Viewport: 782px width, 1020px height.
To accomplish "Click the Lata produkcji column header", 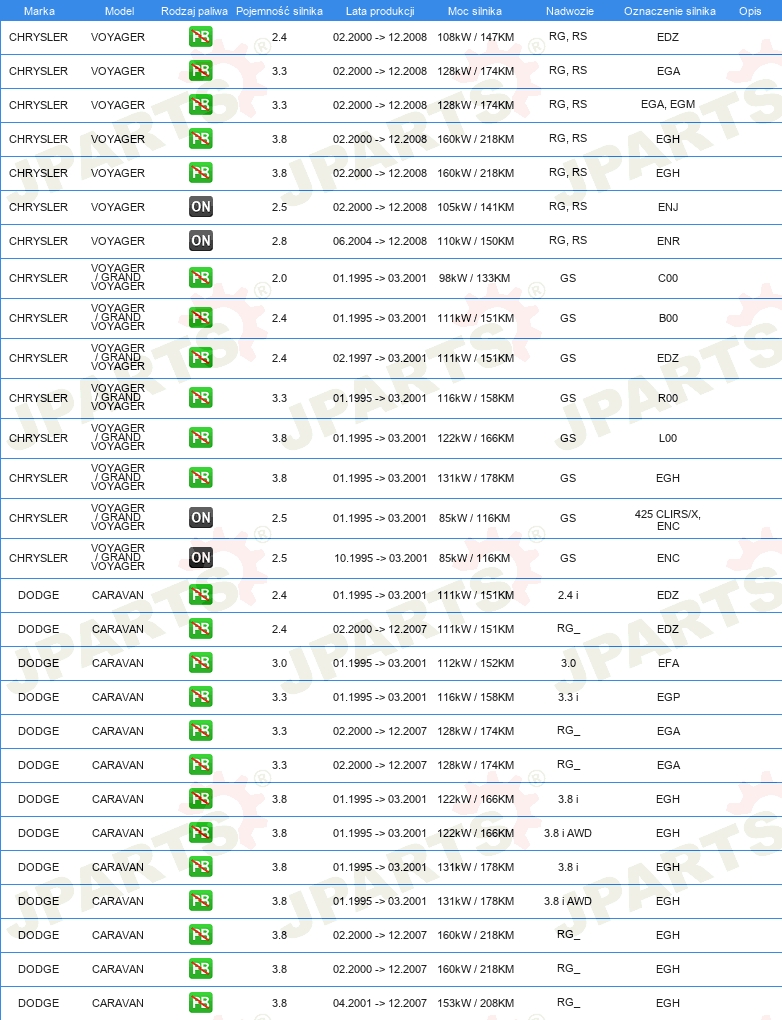I will 380,11.
